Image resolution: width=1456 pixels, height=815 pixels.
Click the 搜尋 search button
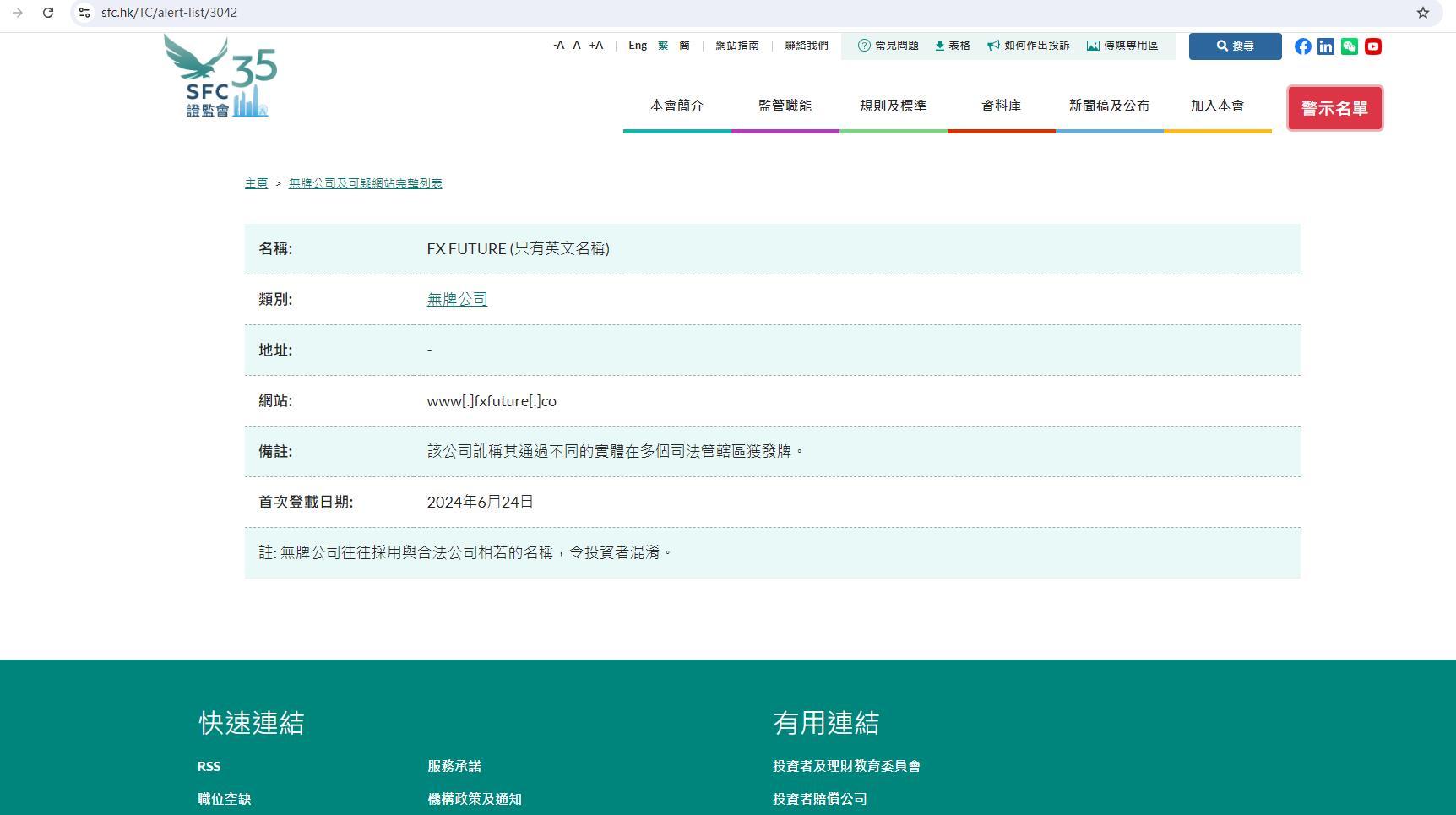coord(1235,46)
